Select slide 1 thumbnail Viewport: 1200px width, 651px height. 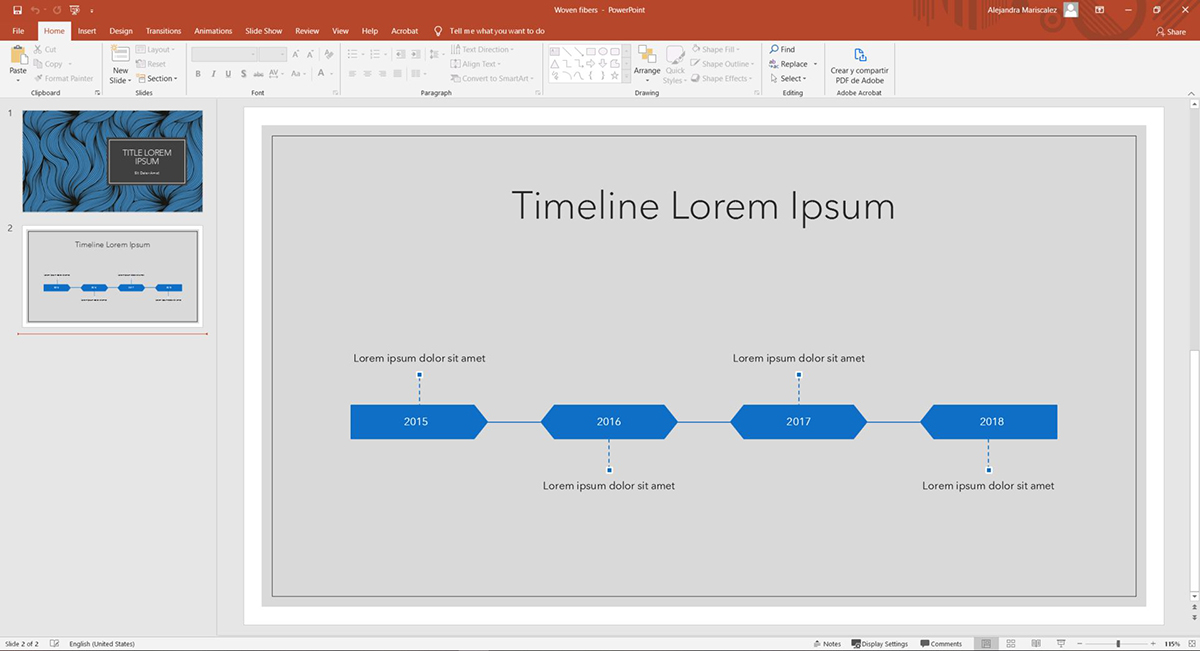(112, 161)
